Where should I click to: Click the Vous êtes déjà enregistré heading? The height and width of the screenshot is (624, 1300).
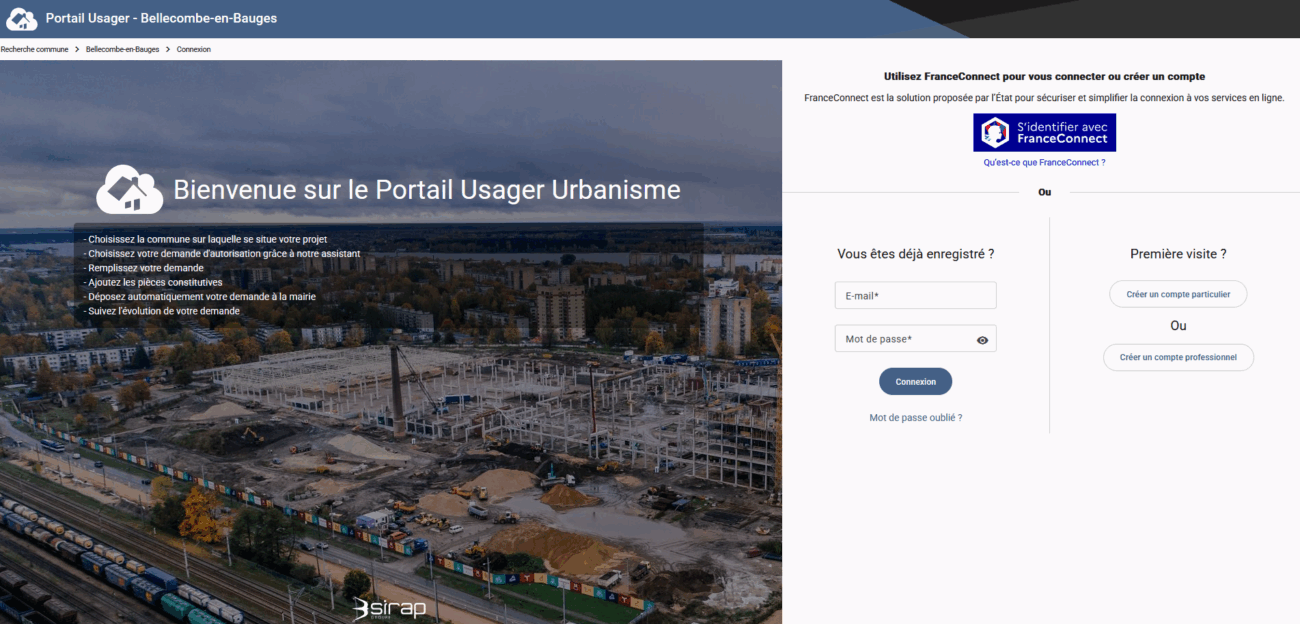pos(915,253)
